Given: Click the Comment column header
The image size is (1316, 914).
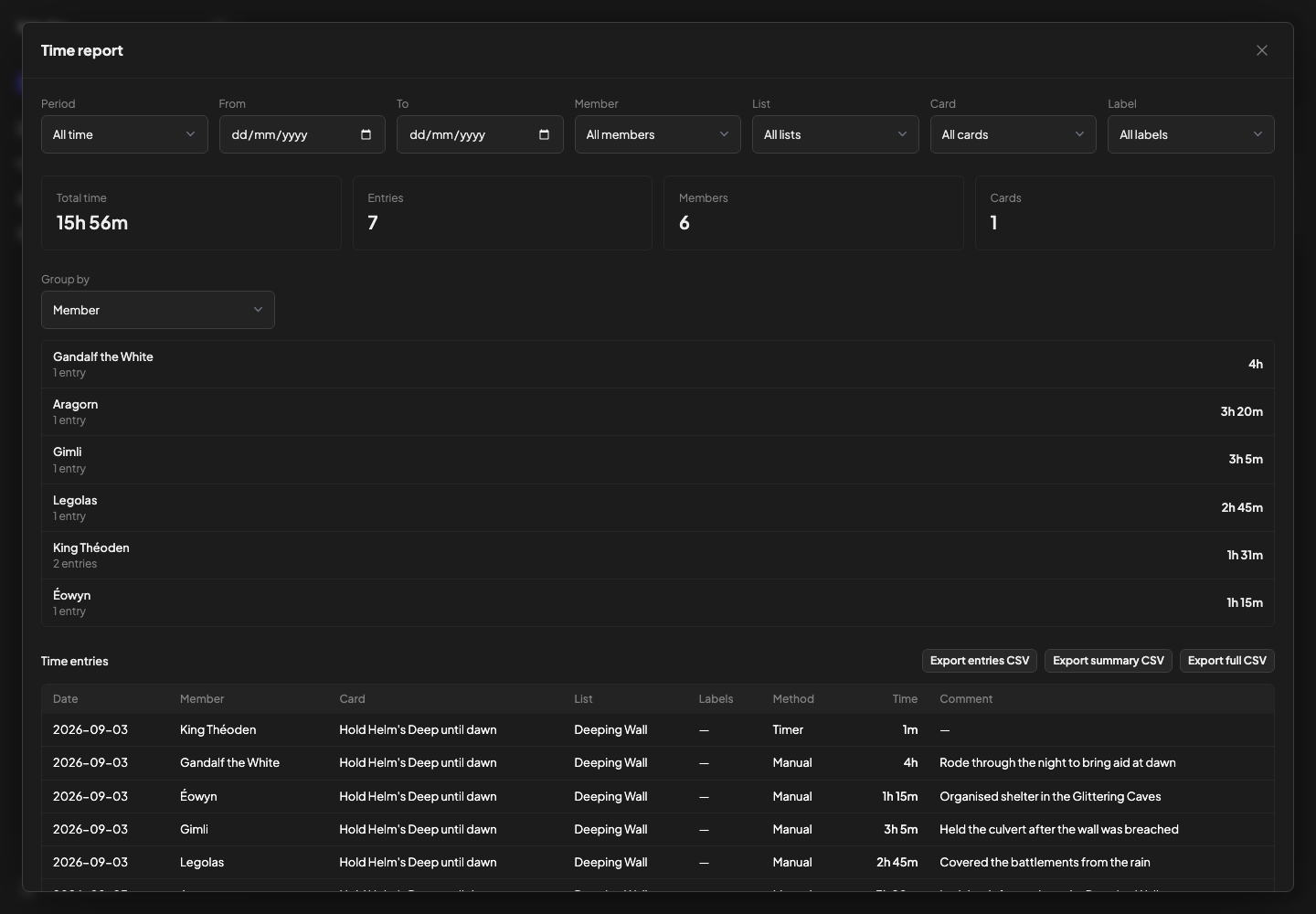Looking at the screenshot, I should (966, 699).
